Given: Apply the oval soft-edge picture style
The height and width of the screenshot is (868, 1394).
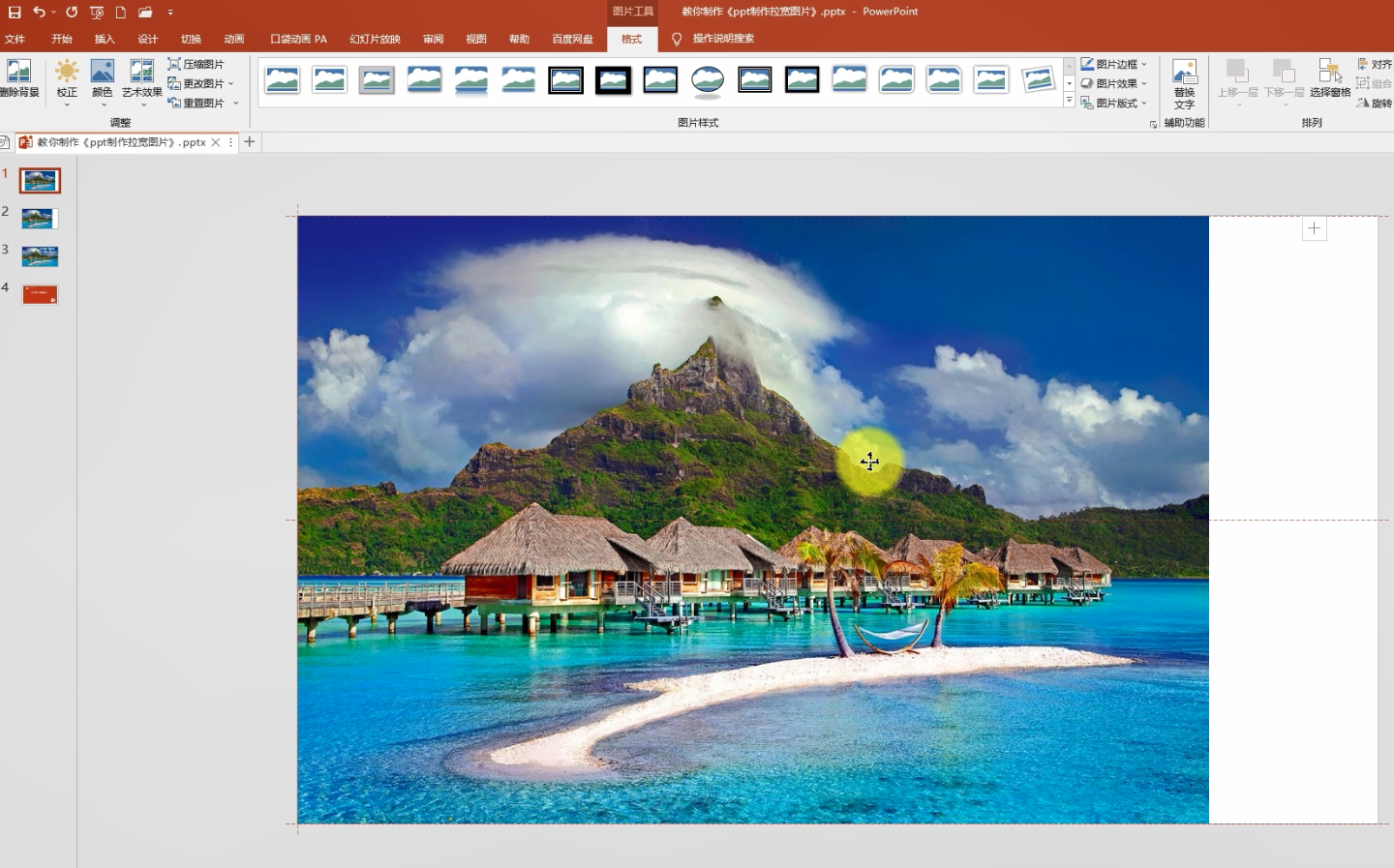Looking at the screenshot, I should pyautogui.click(x=708, y=80).
